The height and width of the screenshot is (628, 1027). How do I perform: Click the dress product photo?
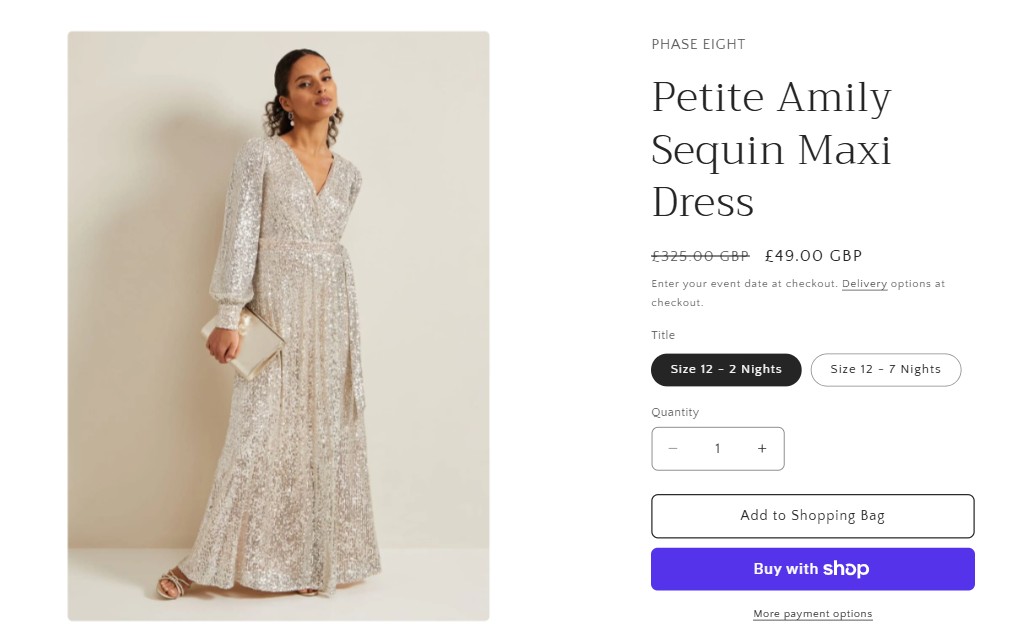278,326
